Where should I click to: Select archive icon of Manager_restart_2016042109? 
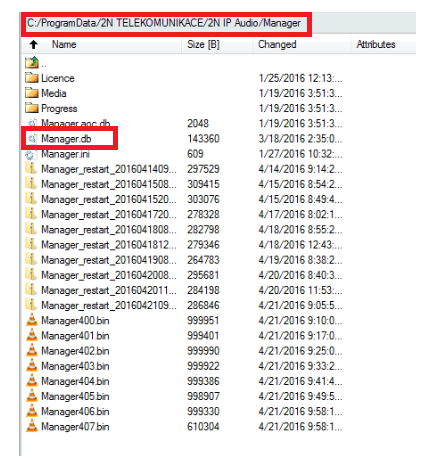pos(31,305)
